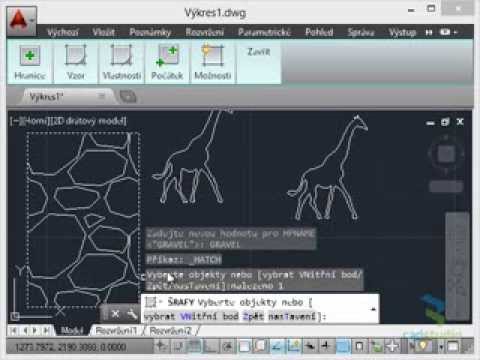
Task: Open the Rozvržení1 layout tab
Action: pyautogui.click(x=116, y=331)
